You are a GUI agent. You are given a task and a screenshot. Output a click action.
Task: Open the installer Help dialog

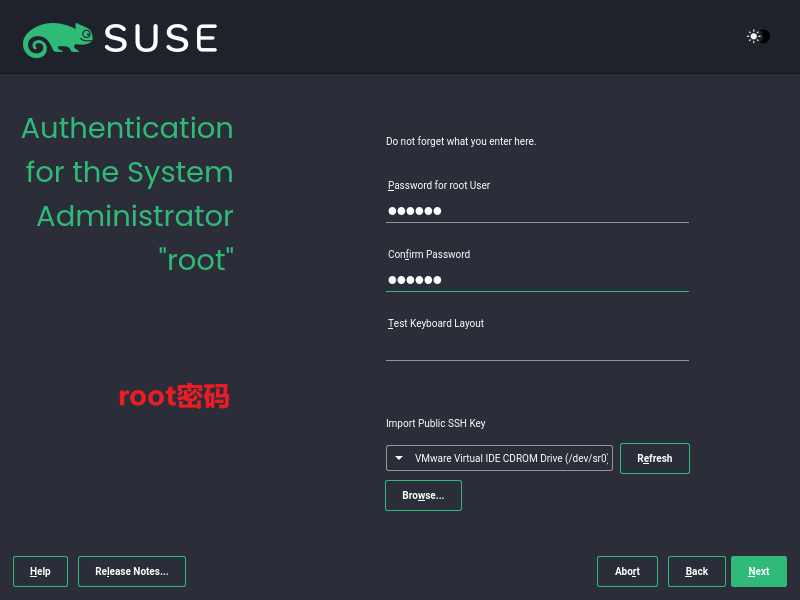tap(40, 571)
